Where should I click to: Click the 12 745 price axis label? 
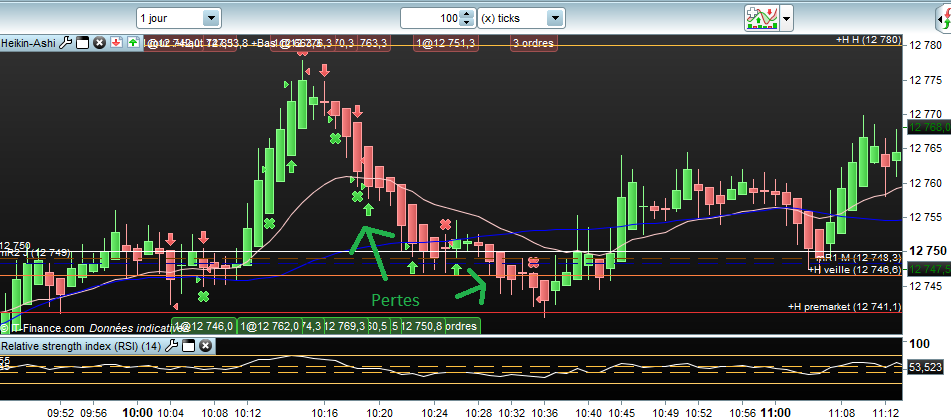(x=926, y=285)
